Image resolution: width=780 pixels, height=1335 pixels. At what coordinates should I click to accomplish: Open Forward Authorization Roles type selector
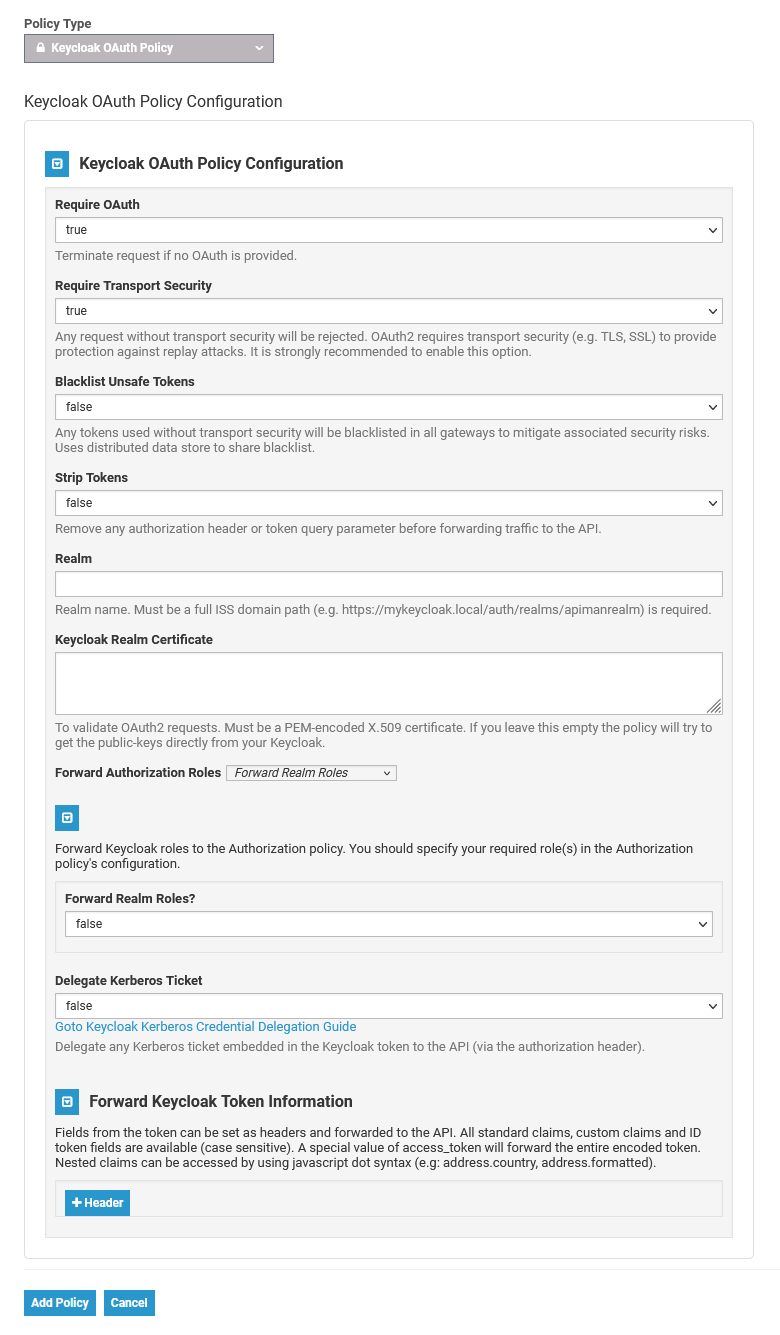(x=311, y=773)
